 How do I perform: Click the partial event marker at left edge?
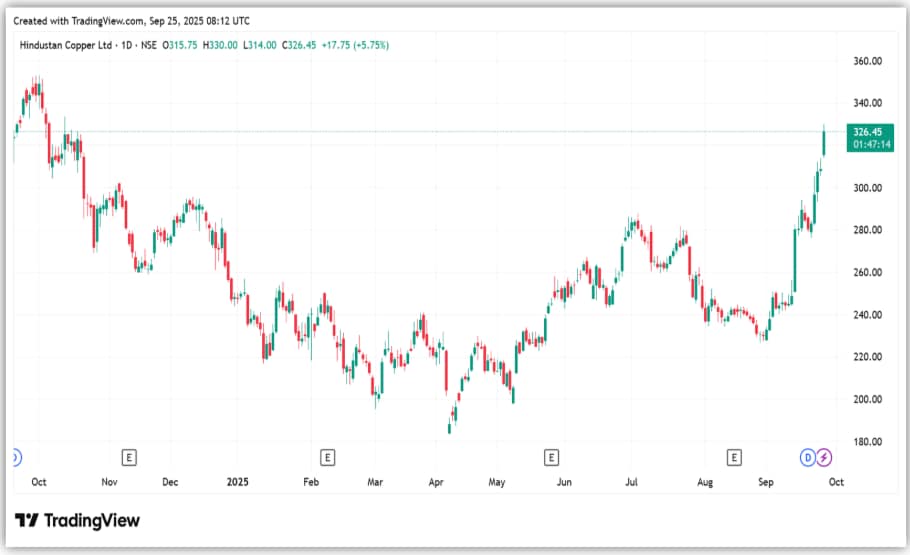coord(15,457)
